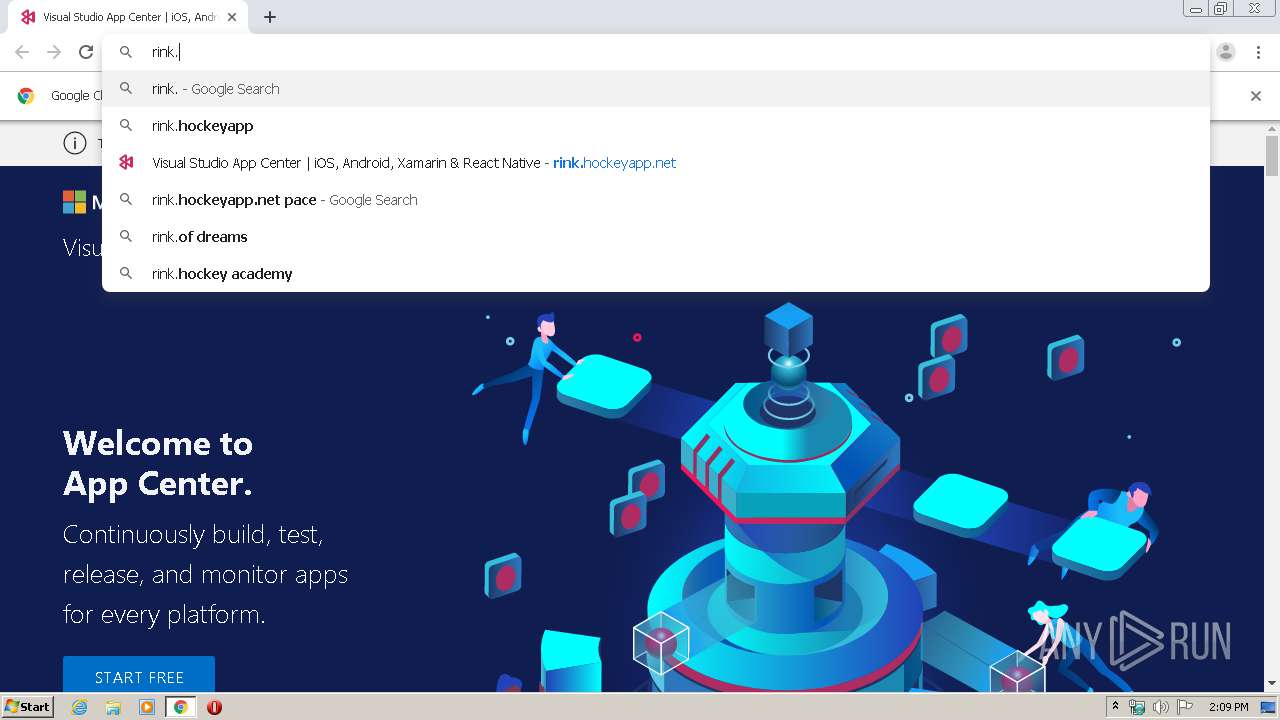Open Windows Explorer folder from the taskbar
1280x720 pixels.
pos(113,707)
